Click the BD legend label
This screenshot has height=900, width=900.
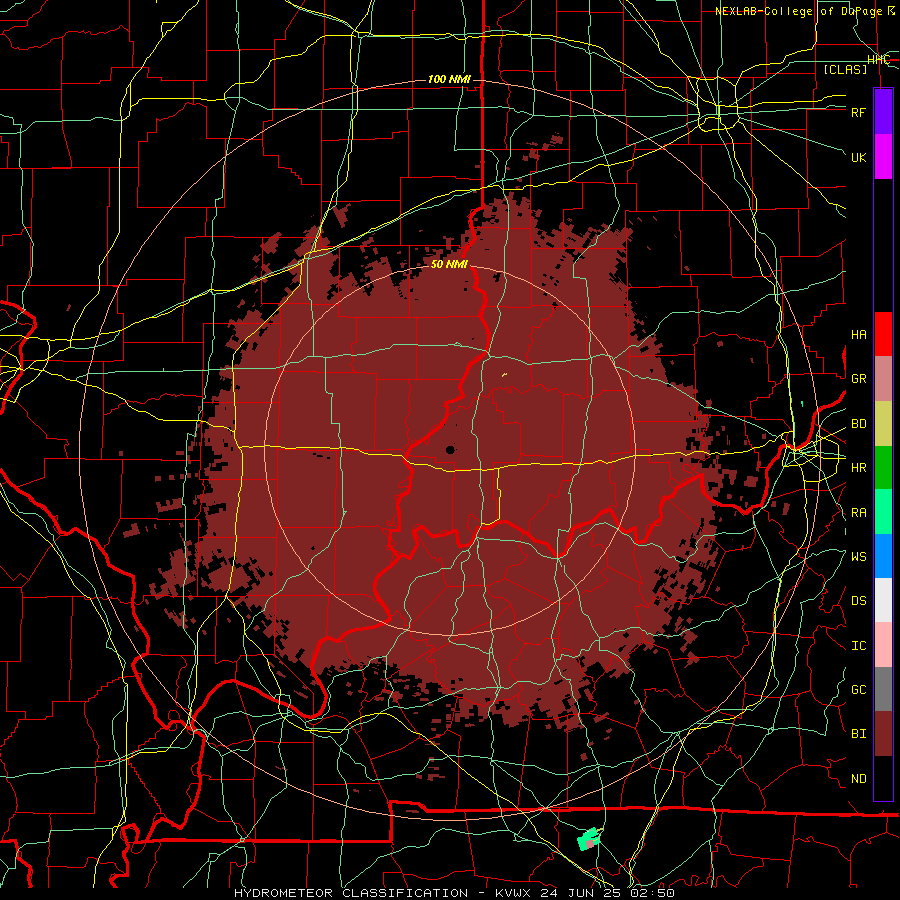click(x=858, y=424)
